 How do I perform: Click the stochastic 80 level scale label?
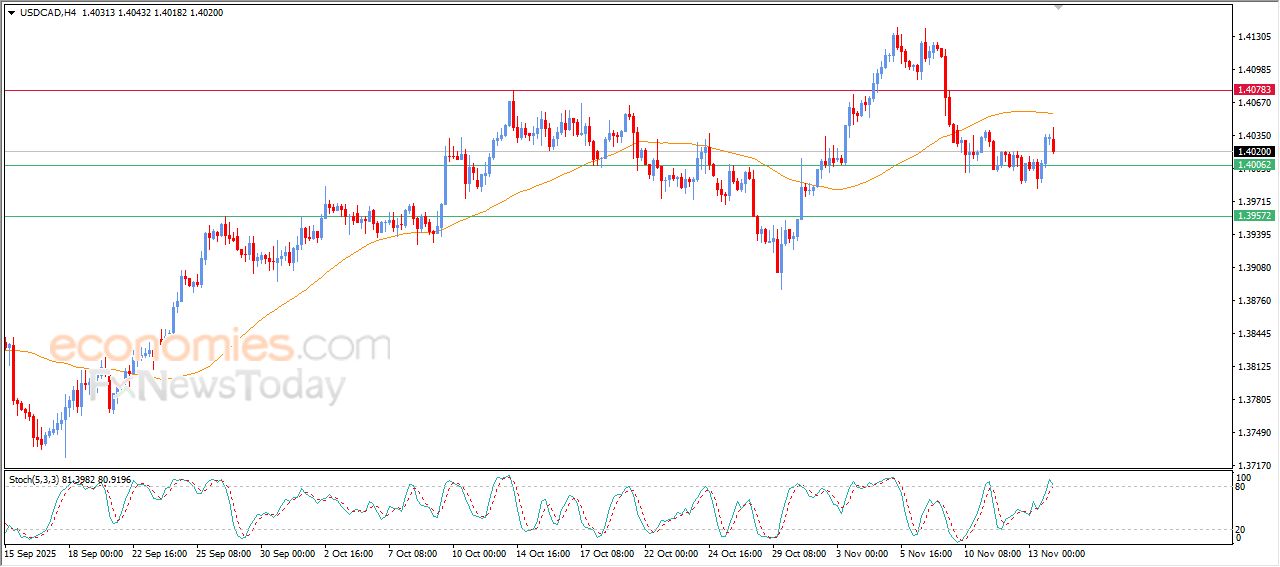[1241, 487]
